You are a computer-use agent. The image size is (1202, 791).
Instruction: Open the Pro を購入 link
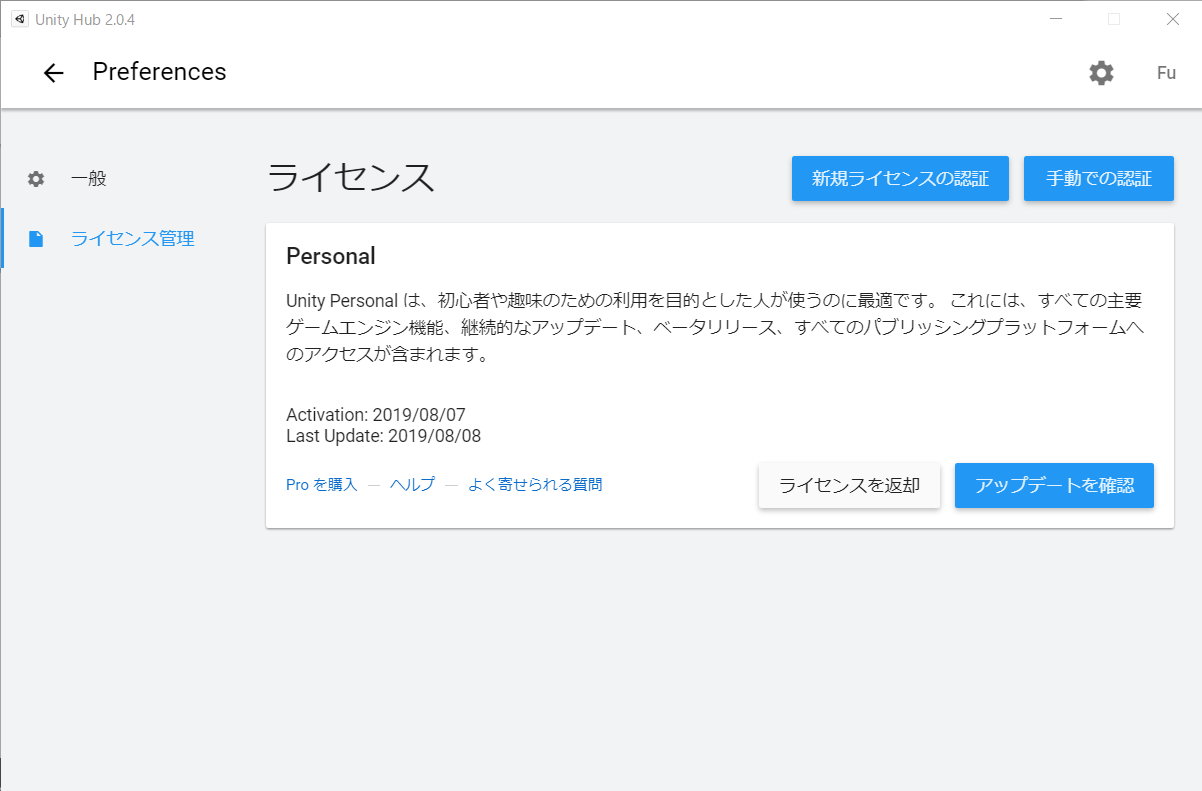click(321, 485)
